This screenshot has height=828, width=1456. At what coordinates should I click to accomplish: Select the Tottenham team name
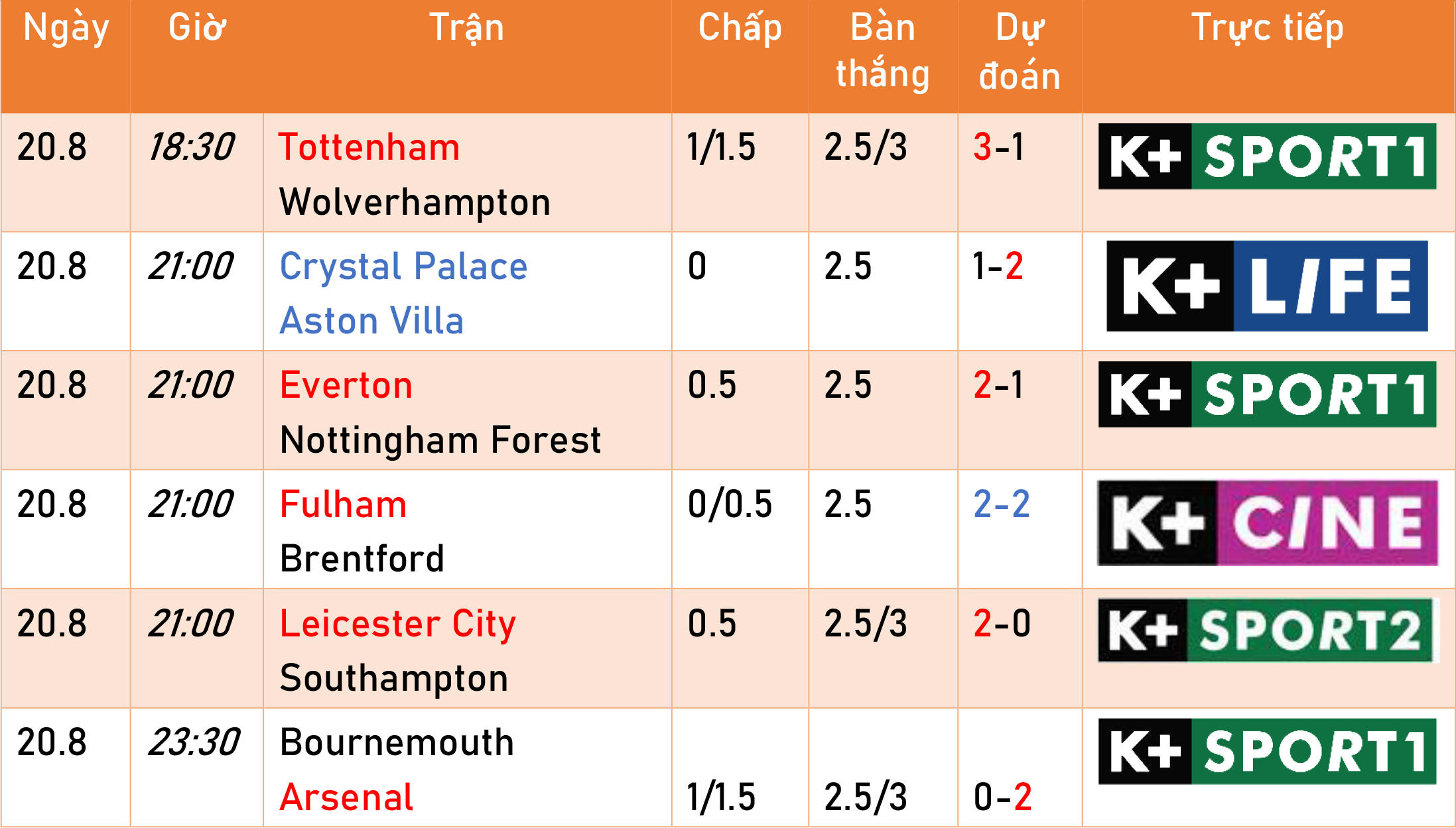tap(369, 147)
